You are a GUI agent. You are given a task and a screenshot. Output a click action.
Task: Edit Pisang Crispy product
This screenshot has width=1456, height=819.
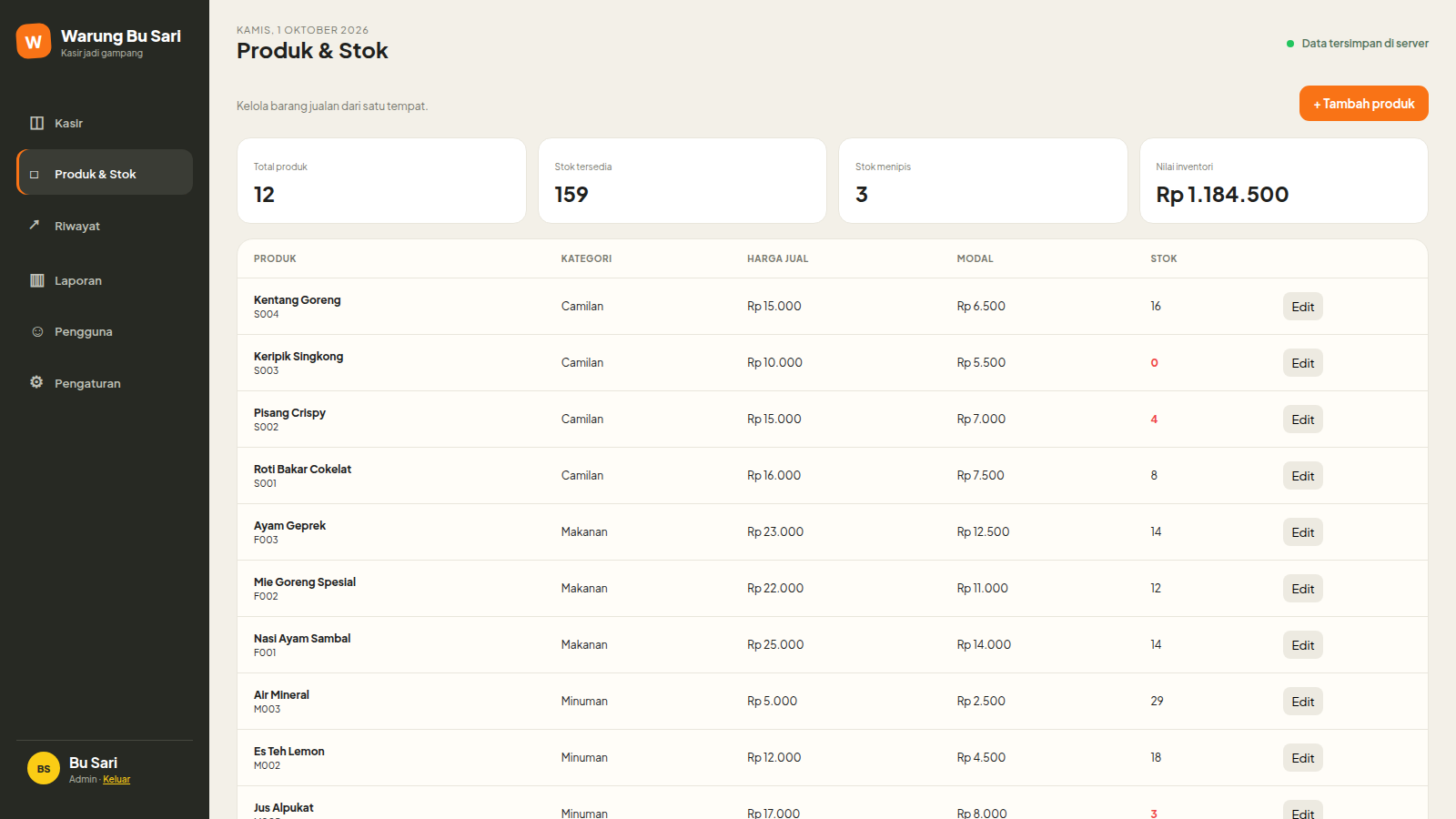pos(1303,420)
